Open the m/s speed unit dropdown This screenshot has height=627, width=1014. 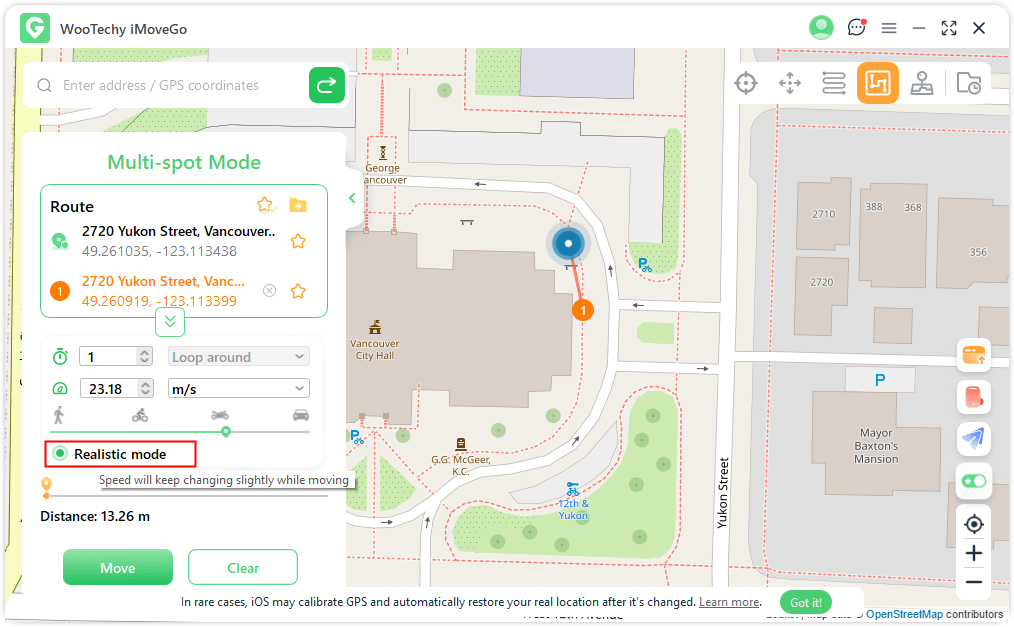point(238,388)
